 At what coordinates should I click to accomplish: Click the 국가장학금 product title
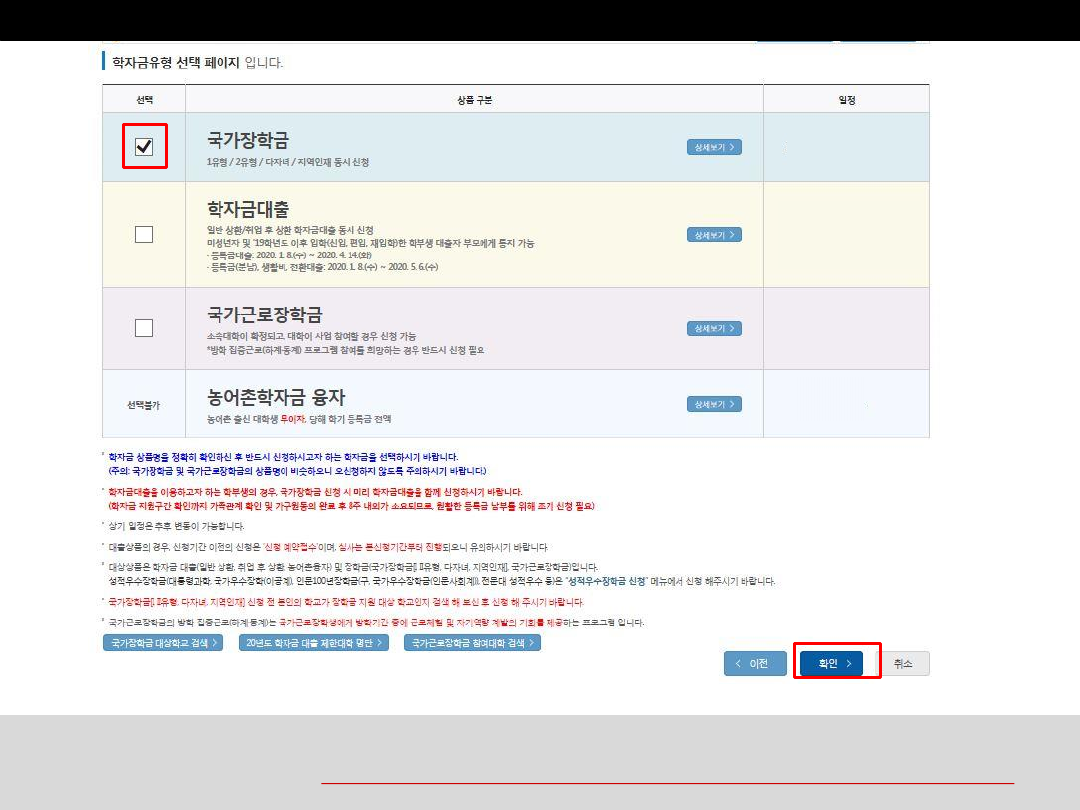point(248,140)
